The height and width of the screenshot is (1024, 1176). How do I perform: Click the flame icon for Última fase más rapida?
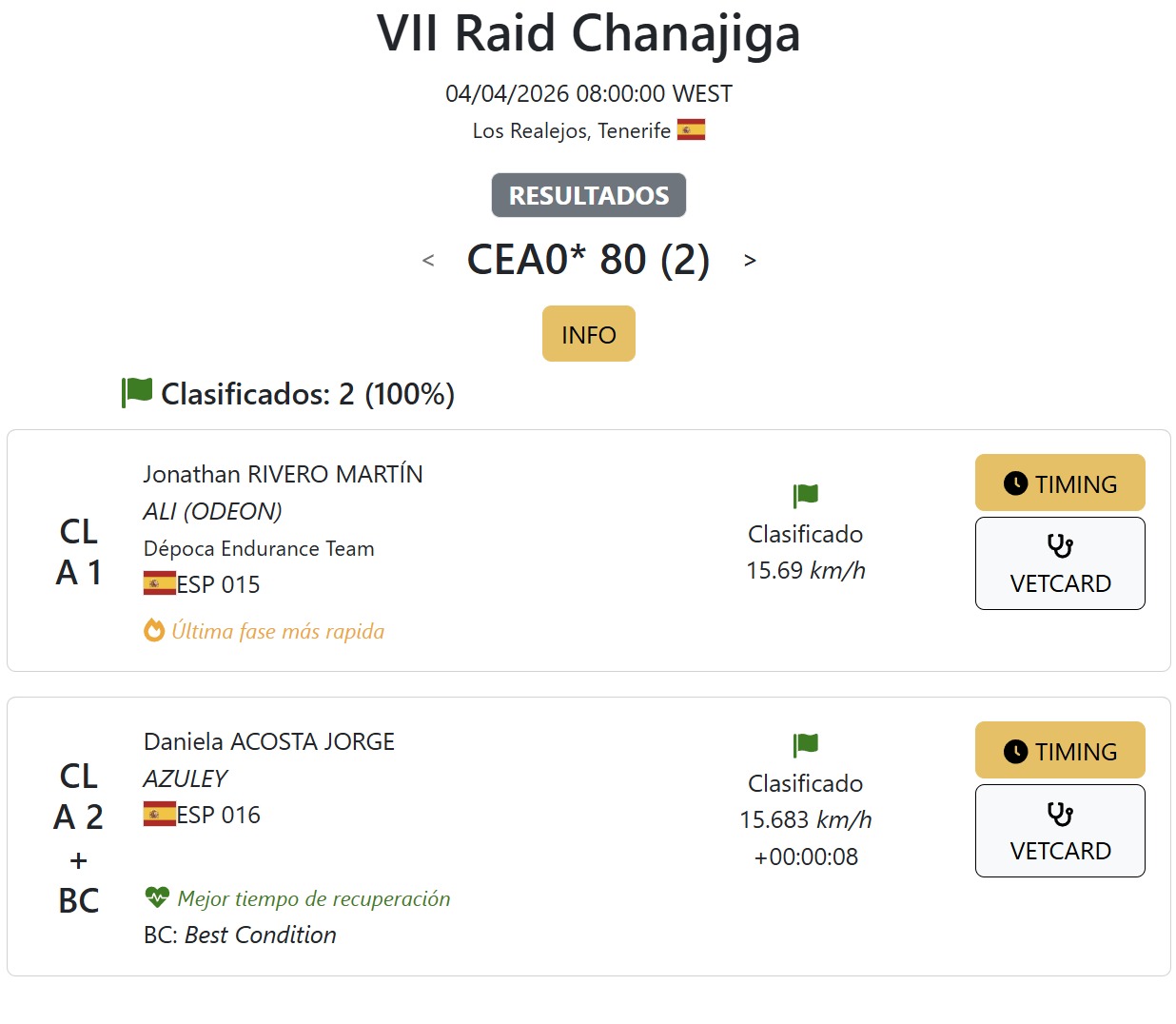click(x=154, y=630)
